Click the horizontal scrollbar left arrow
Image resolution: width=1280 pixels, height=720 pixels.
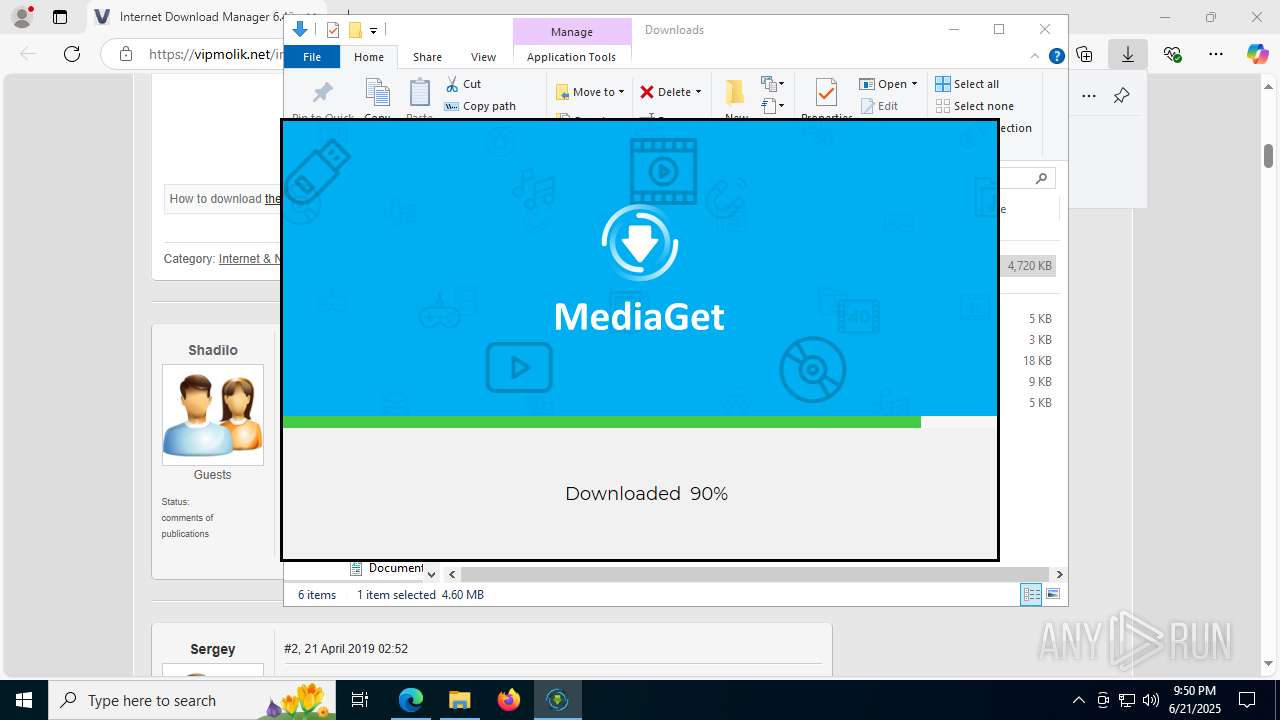452,574
